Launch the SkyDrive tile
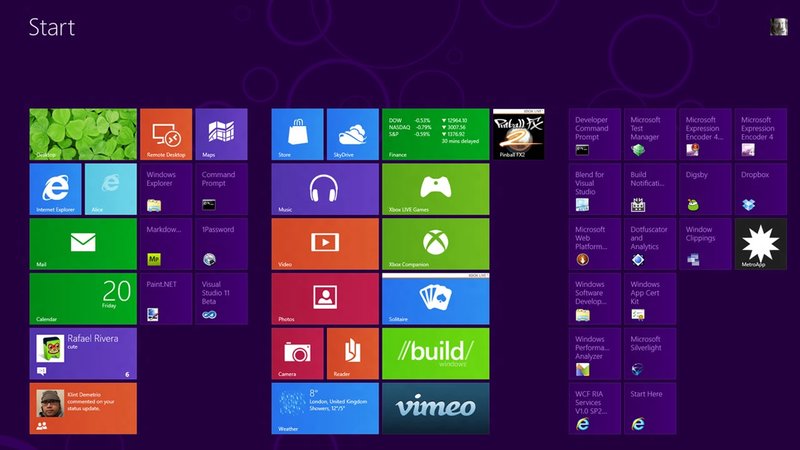Screen dimensions: 800x450 click(x=352, y=134)
